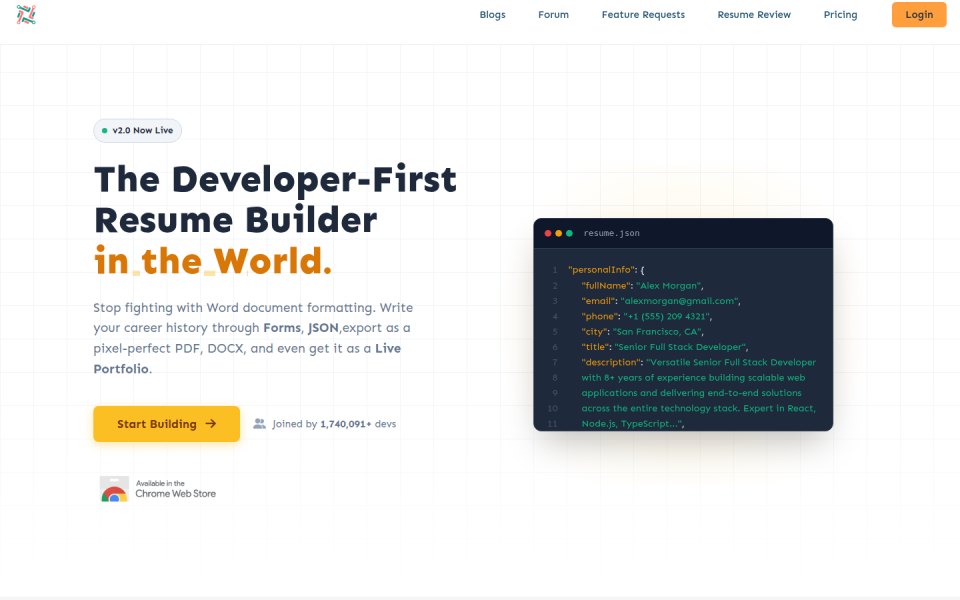Click the Start Building button
This screenshot has height=600, width=960.
[x=167, y=424]
